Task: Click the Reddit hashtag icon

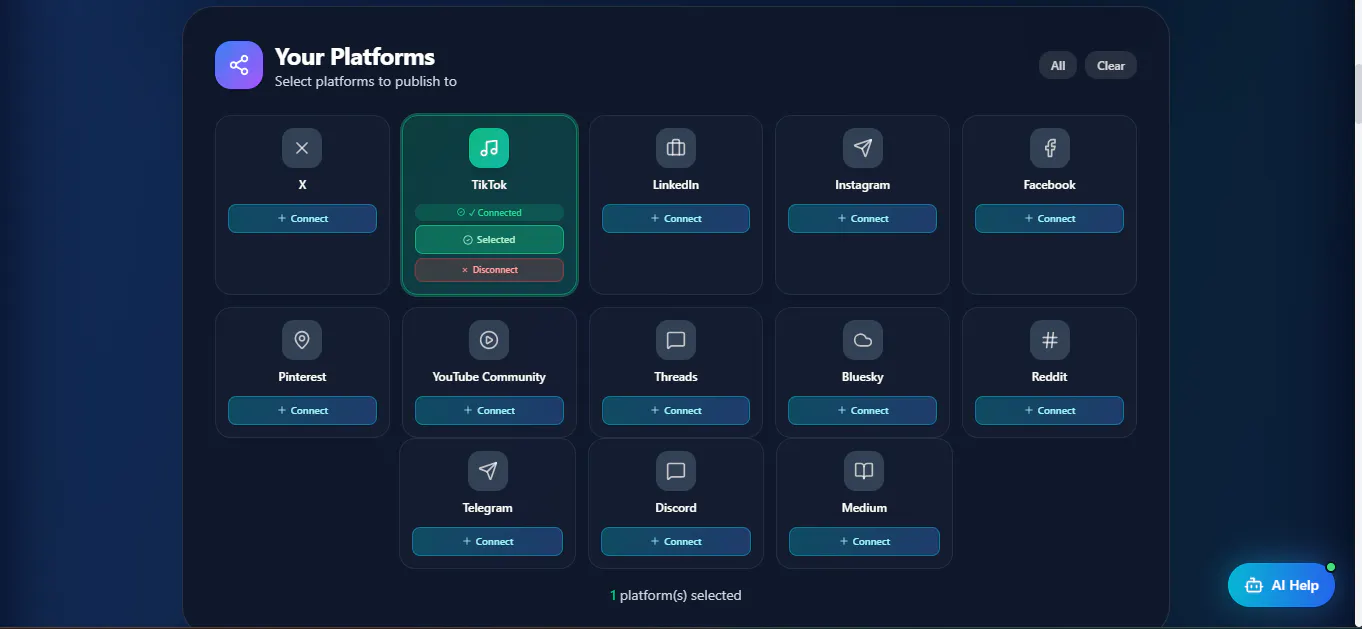Action: click(x=1050, y=340)
